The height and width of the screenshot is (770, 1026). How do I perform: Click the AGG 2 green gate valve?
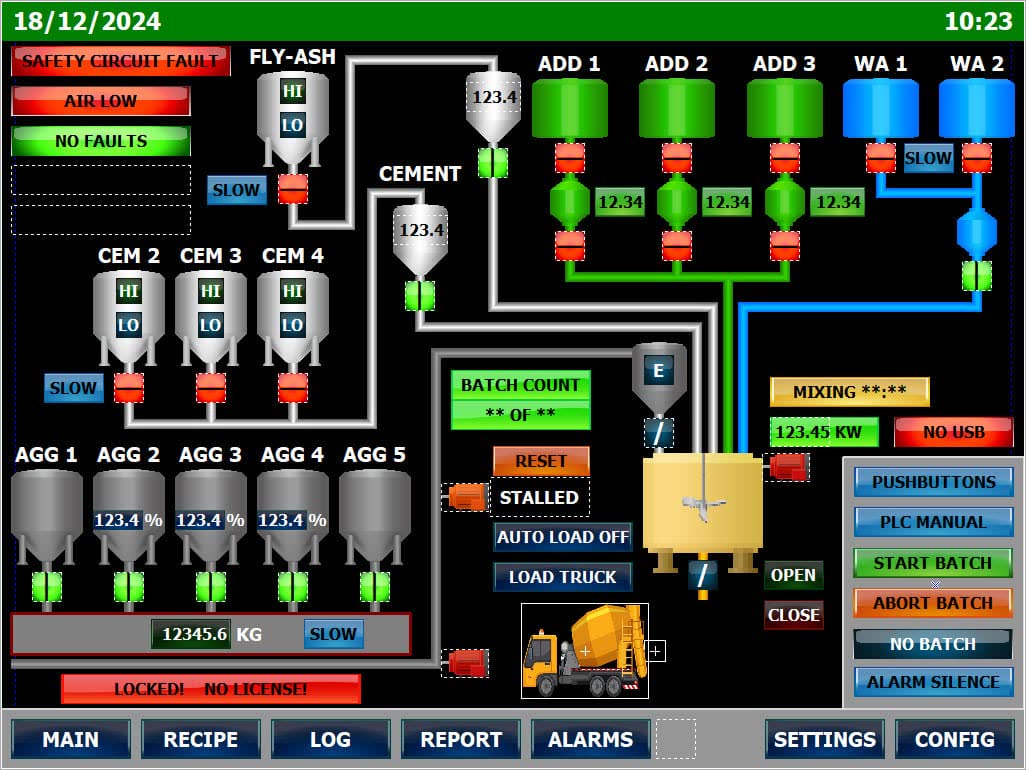129,587
